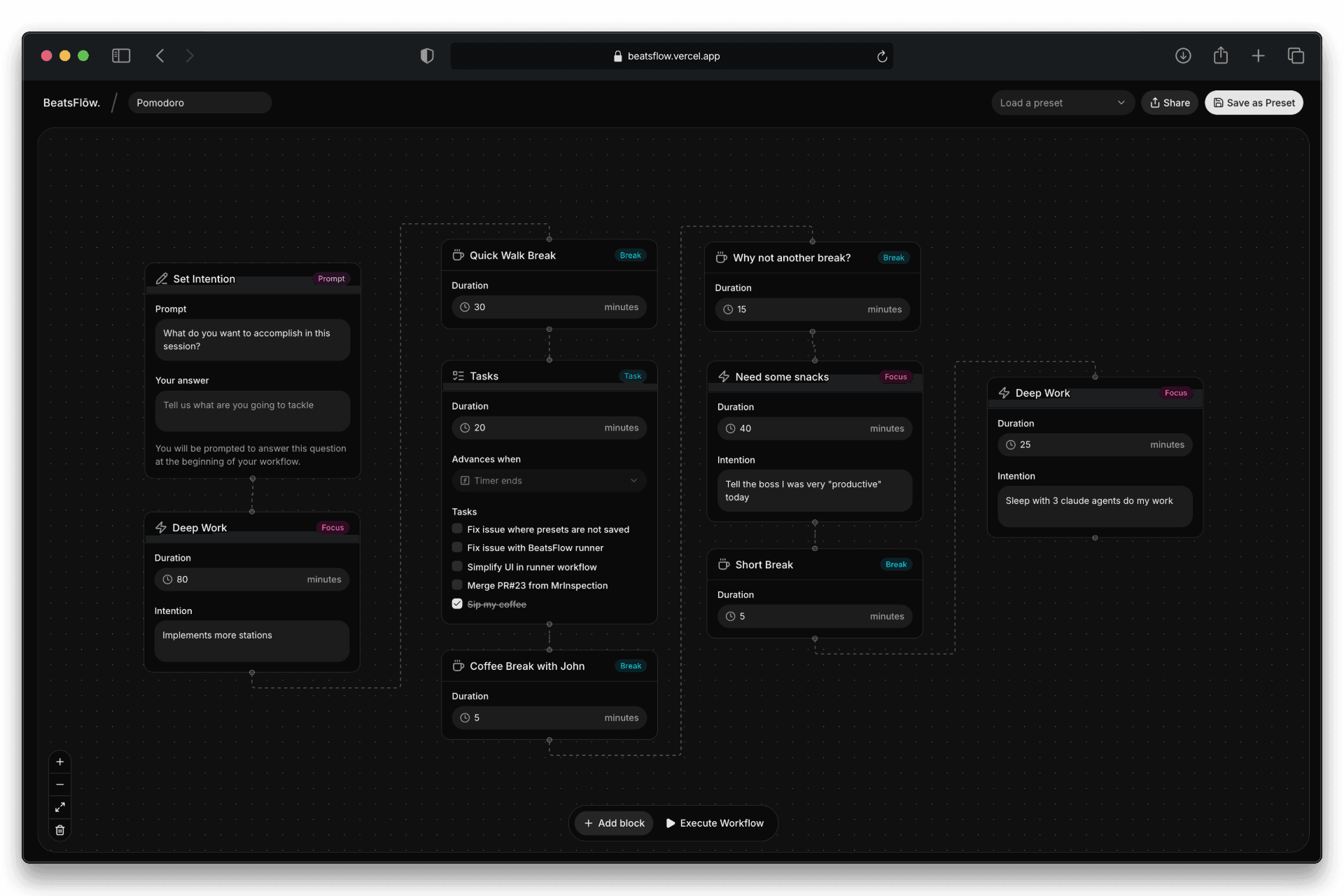Click the Short Break 5 minutes field

pyautogui.click(x=815, y=617)
